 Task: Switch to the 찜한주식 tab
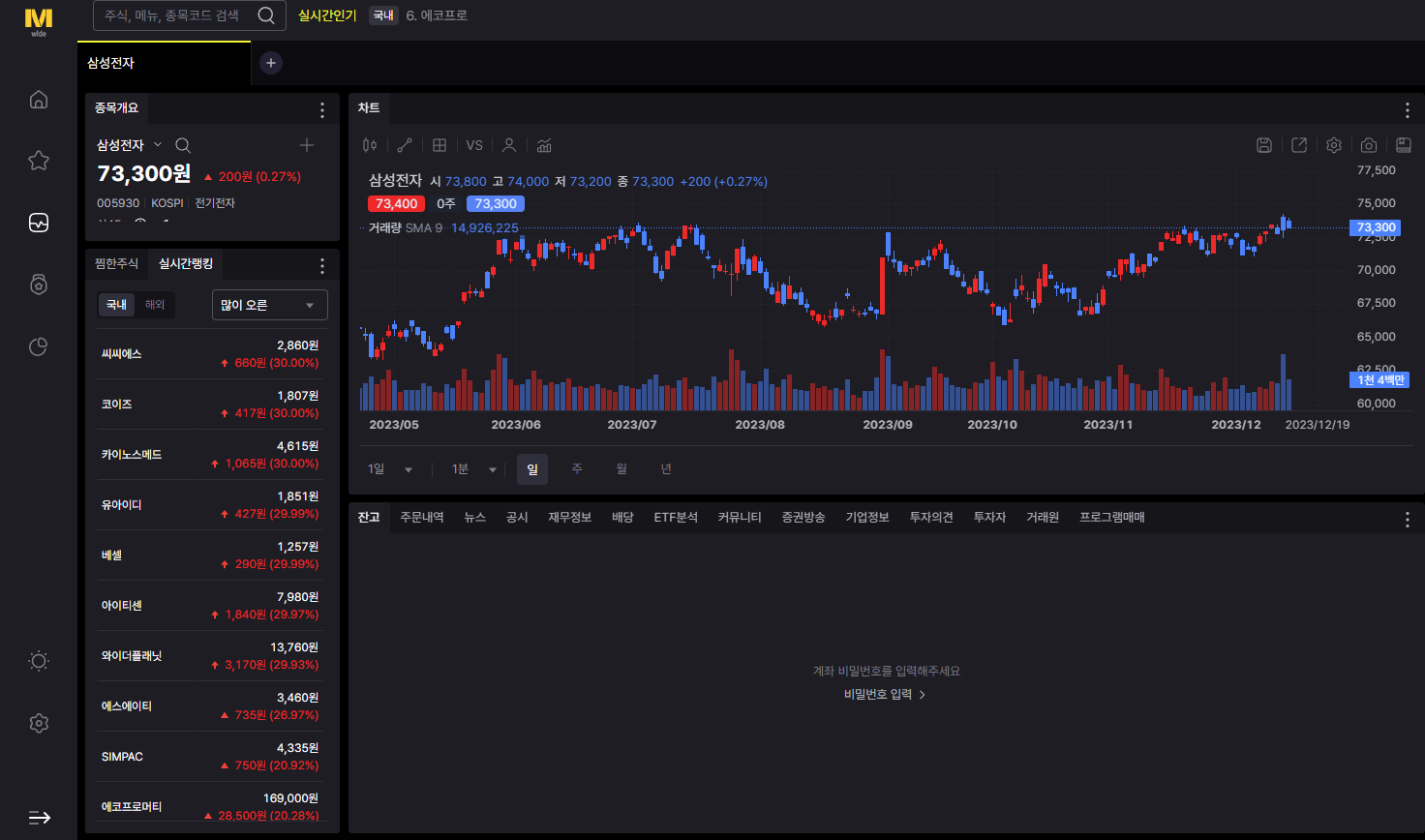tap(116, 263)
